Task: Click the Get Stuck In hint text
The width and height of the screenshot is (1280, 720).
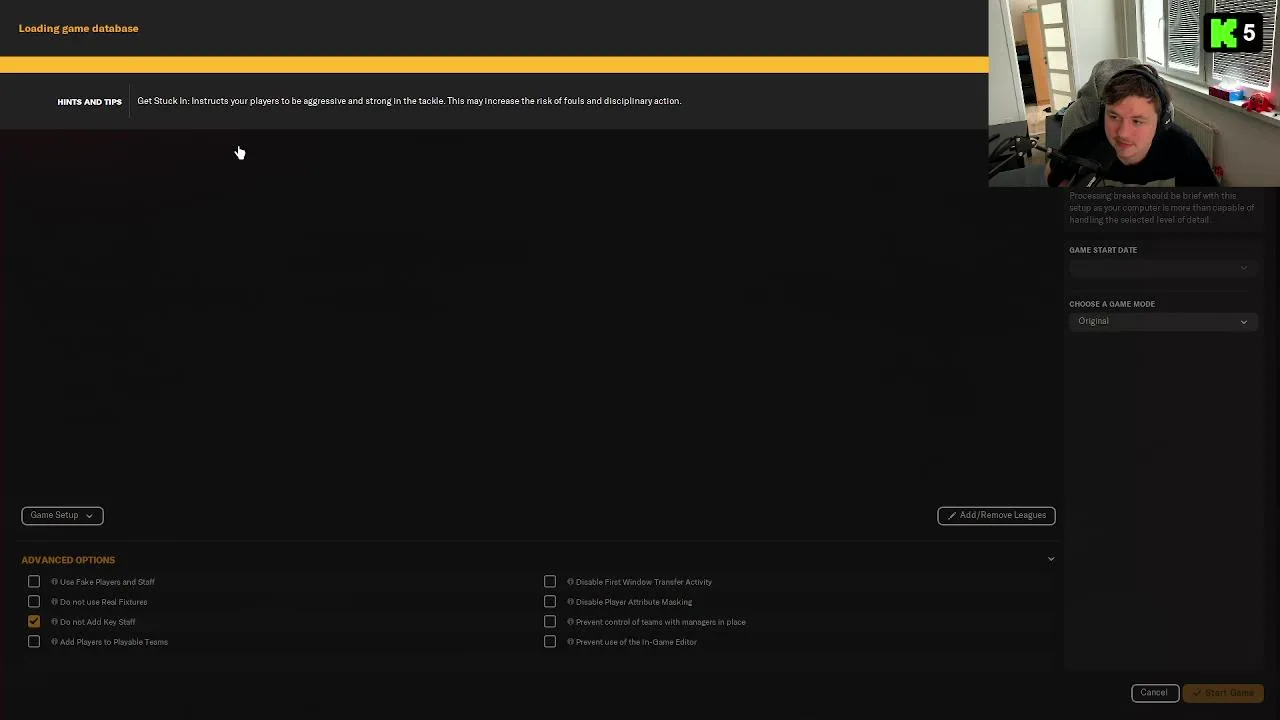Action: (x=409, y=101)
